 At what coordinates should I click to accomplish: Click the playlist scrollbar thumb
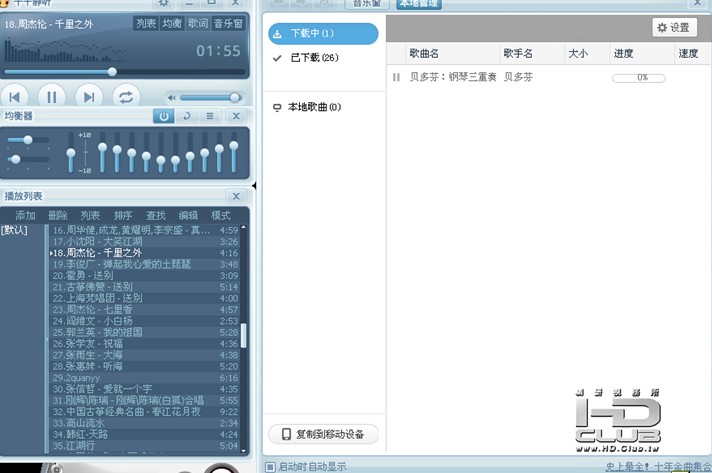[244, 335]
